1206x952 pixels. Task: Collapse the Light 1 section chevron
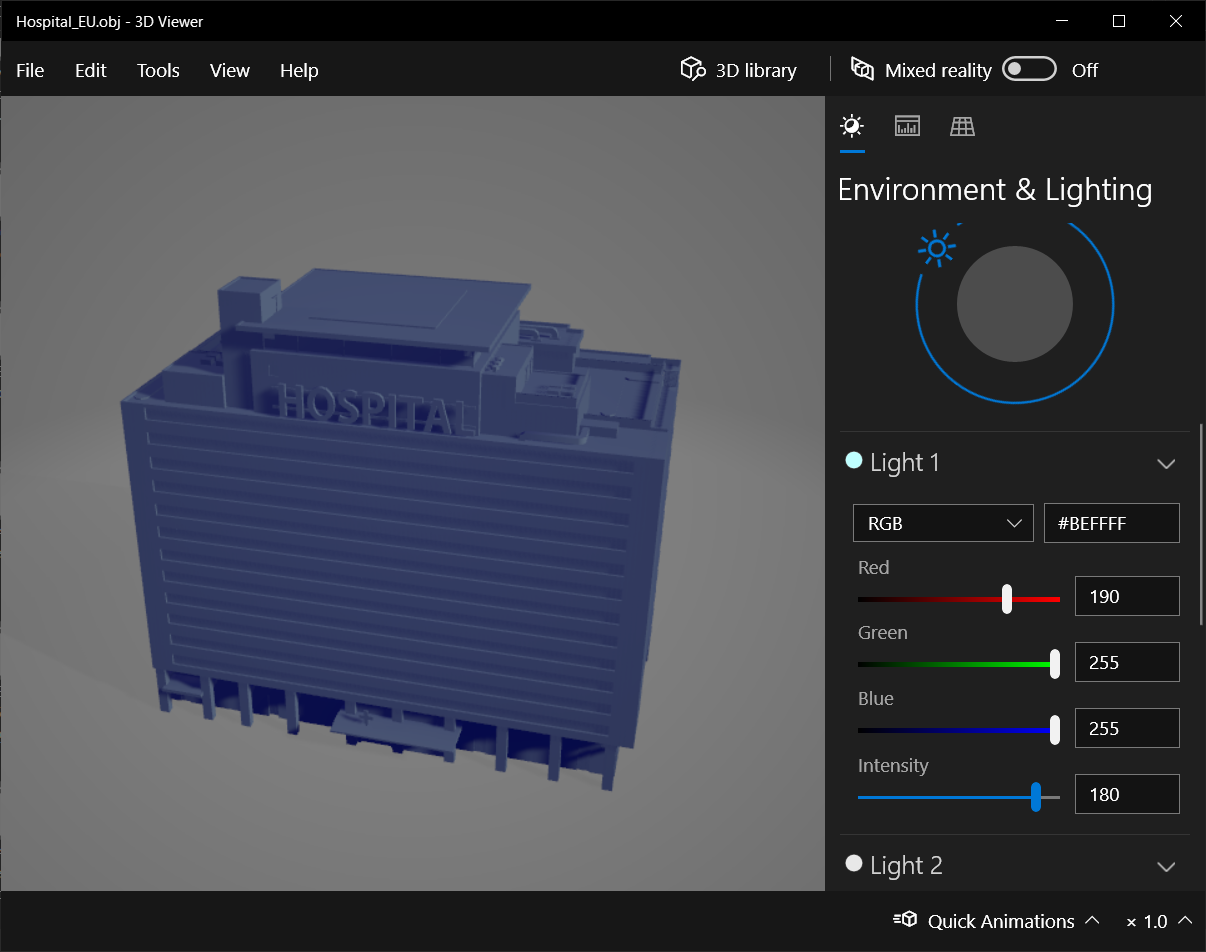[1165, 464]
